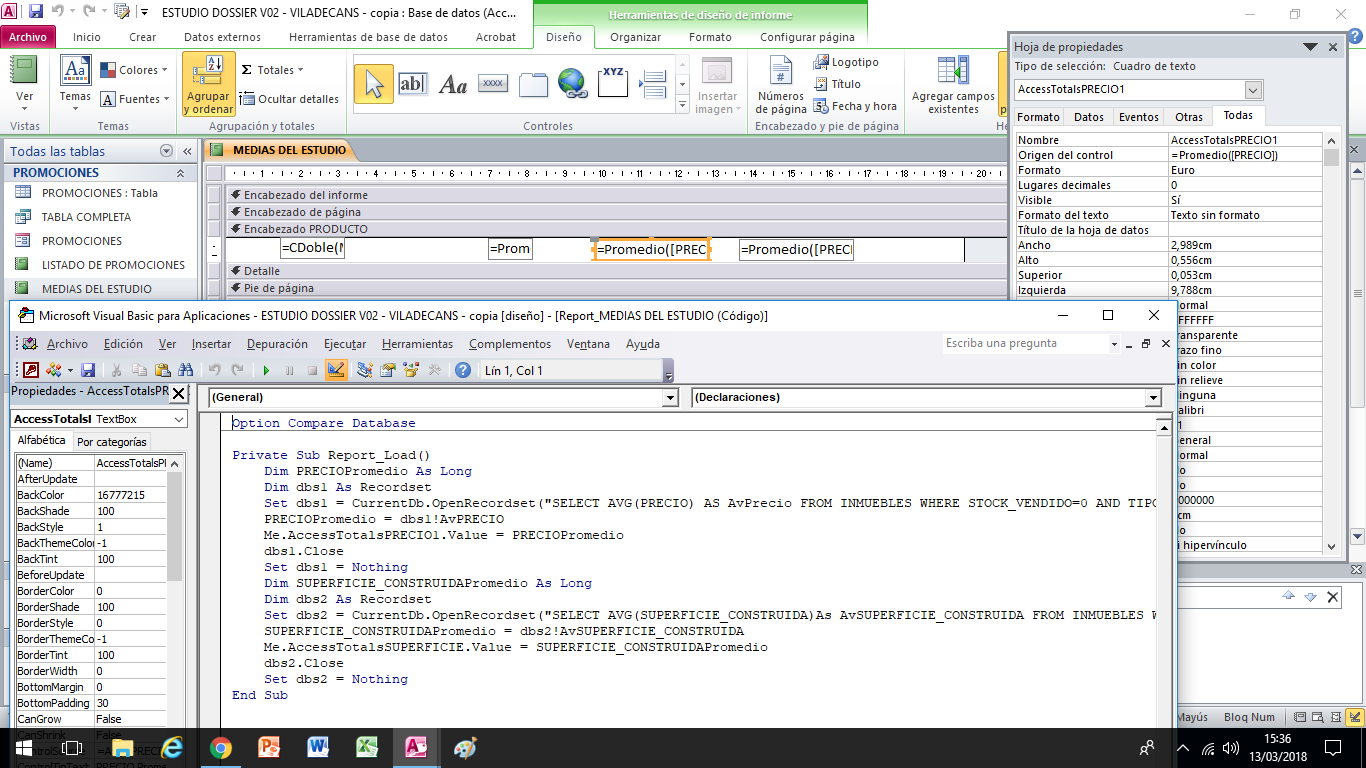Open the Project Explorer icon in VBA toolbar
This screenshot has width=1366, height=768.
[x=364, y=370]
